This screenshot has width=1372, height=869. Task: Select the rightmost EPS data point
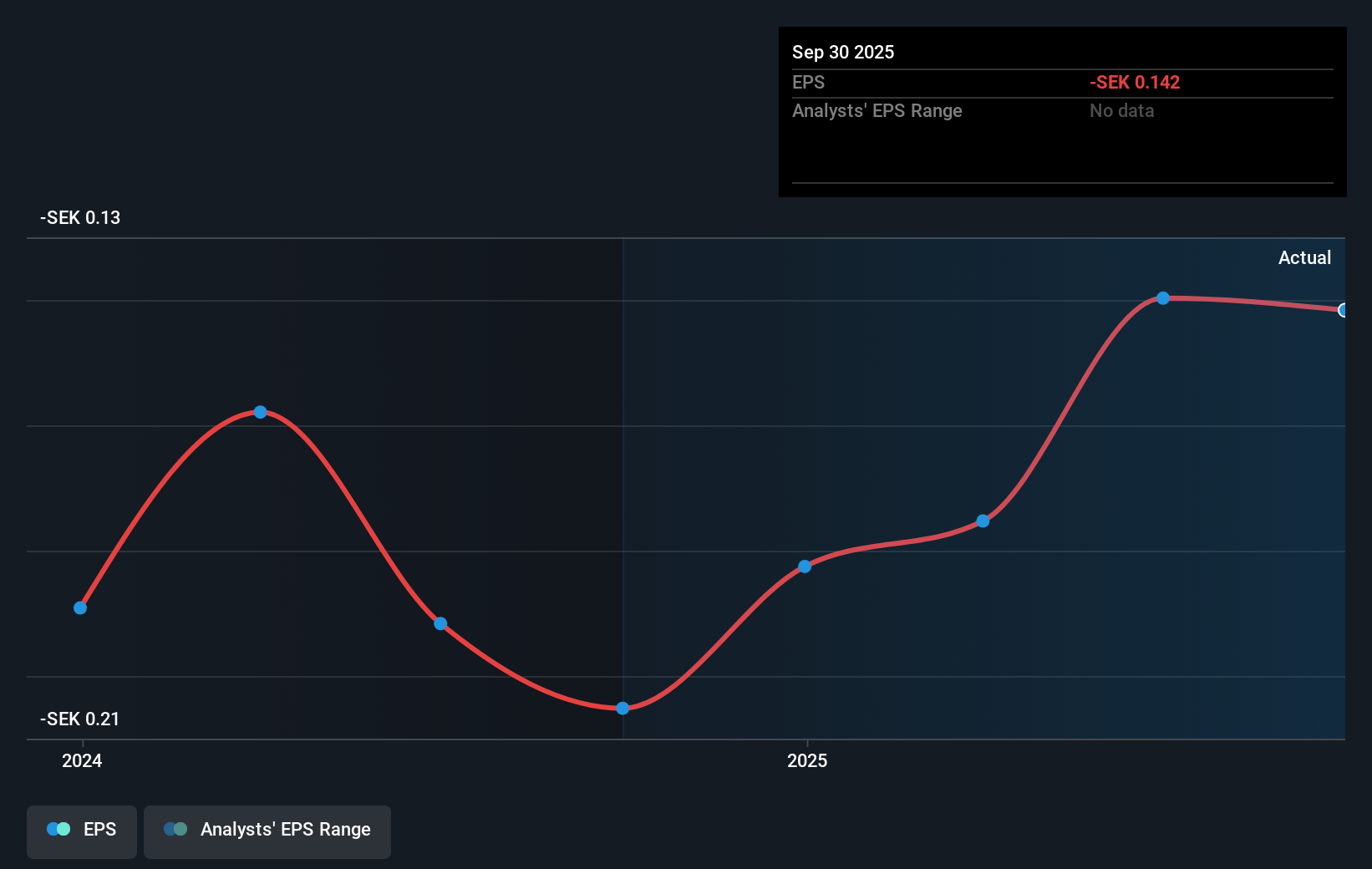(1344, 310)
